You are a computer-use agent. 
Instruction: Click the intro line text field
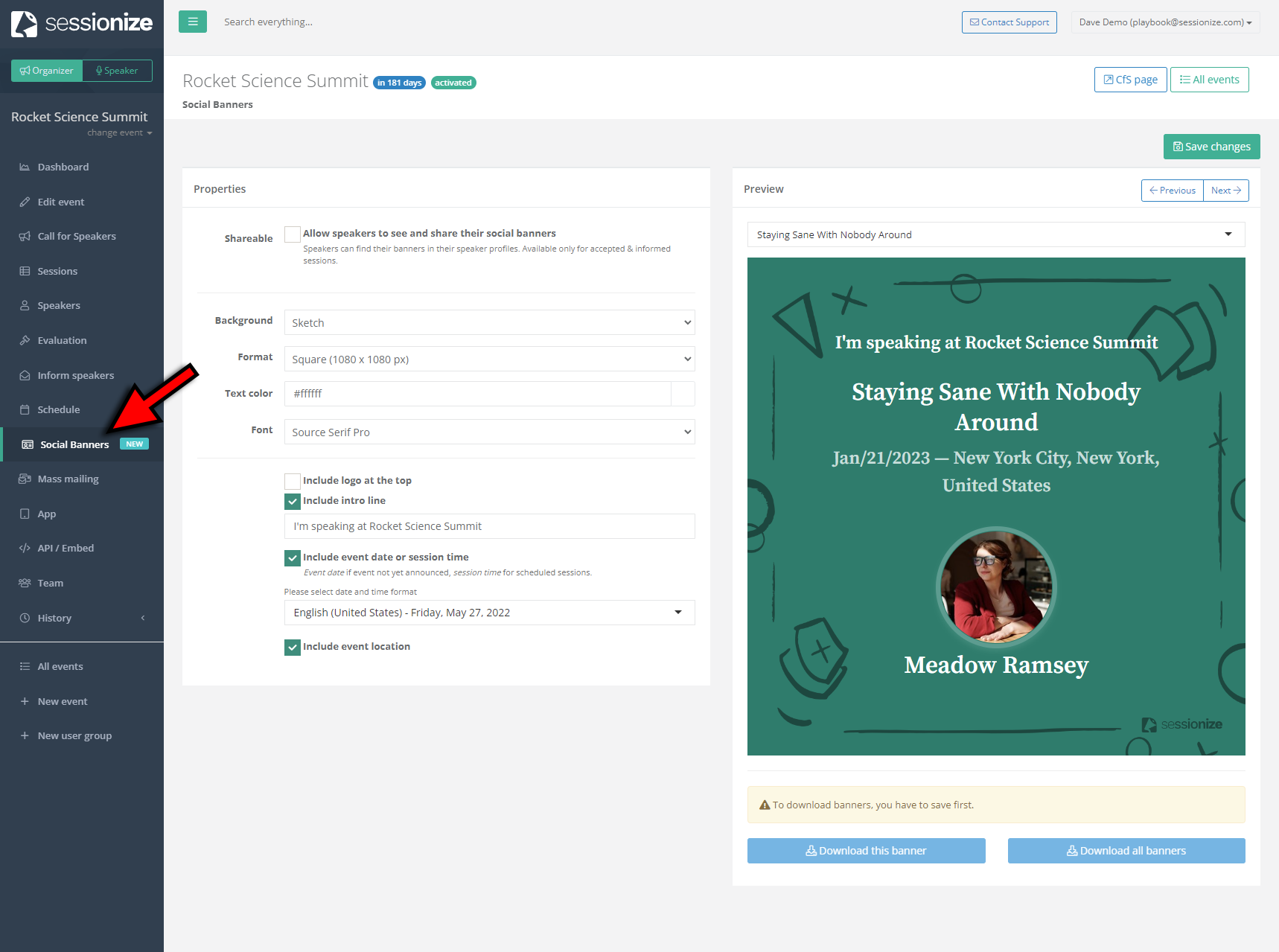point(489,526)
